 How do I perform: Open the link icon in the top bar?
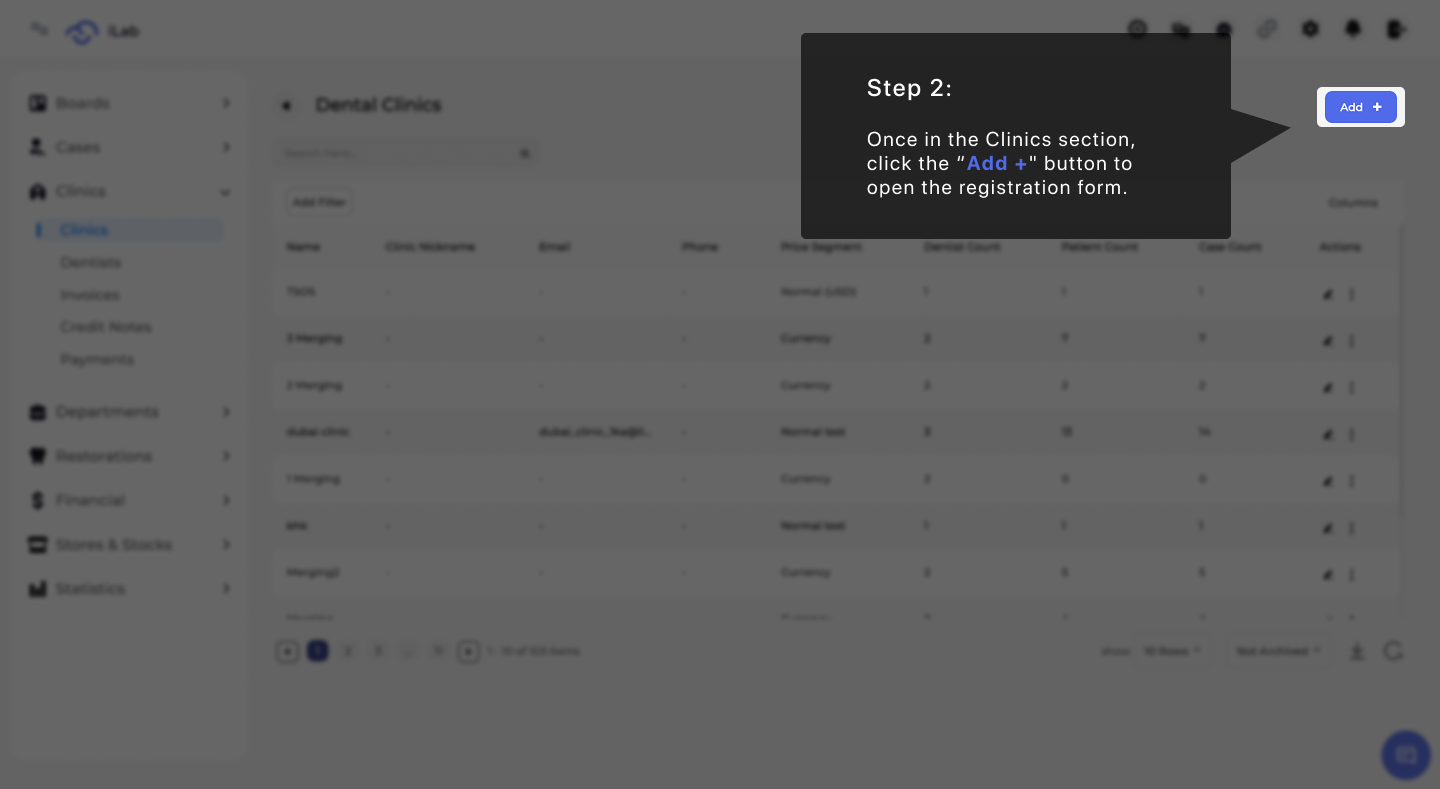tap(1267, 30)
